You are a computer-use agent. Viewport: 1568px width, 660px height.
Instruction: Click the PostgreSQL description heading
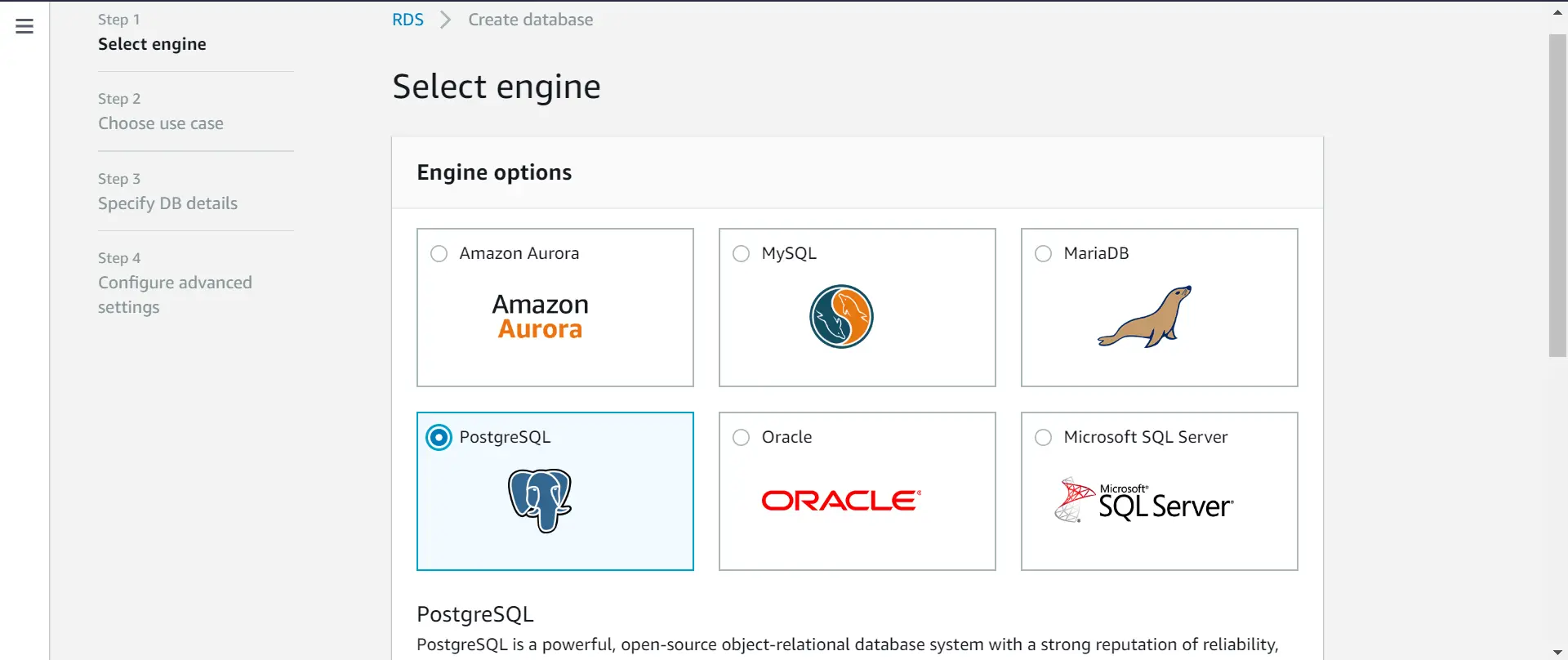(475, 614)
